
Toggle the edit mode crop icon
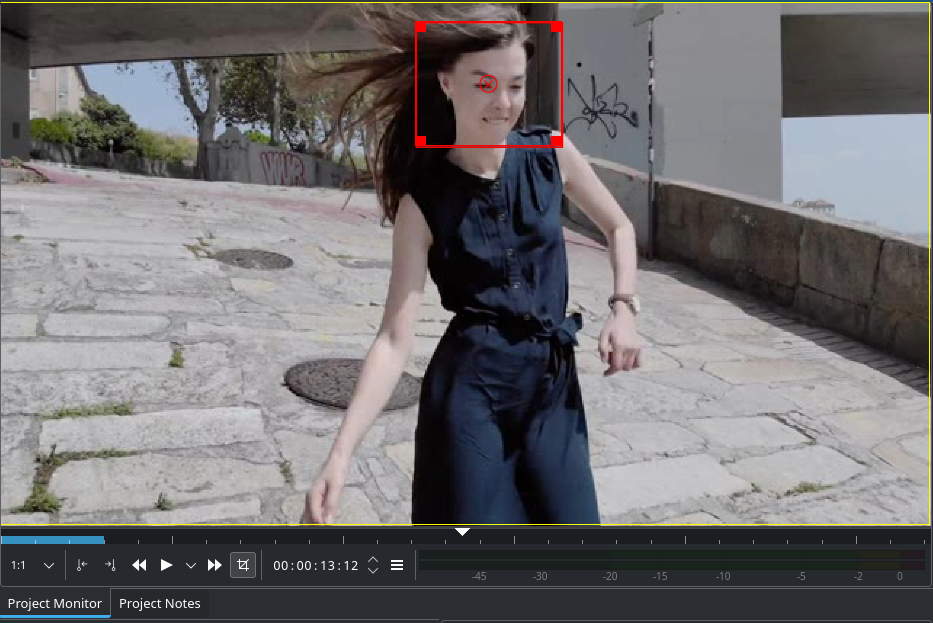(242, 565)
